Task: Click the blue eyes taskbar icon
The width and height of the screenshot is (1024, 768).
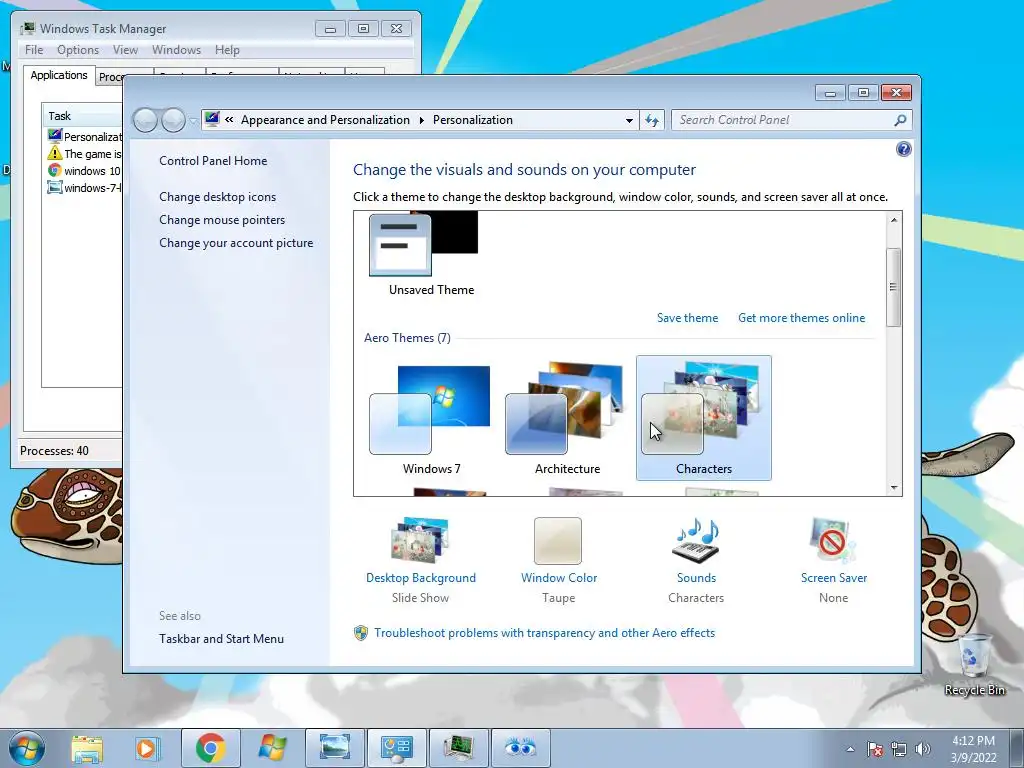Action: [x=520, y=748]
